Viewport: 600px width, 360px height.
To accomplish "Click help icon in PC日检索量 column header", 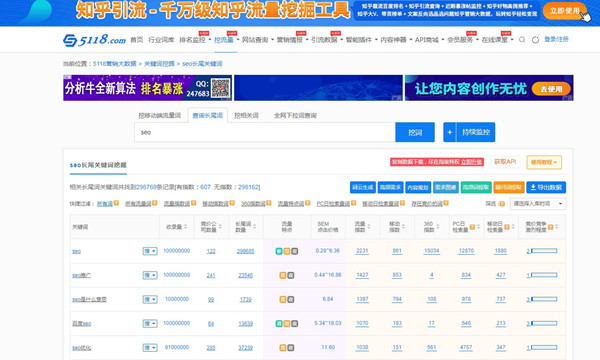I will click(x=472, y=227).
